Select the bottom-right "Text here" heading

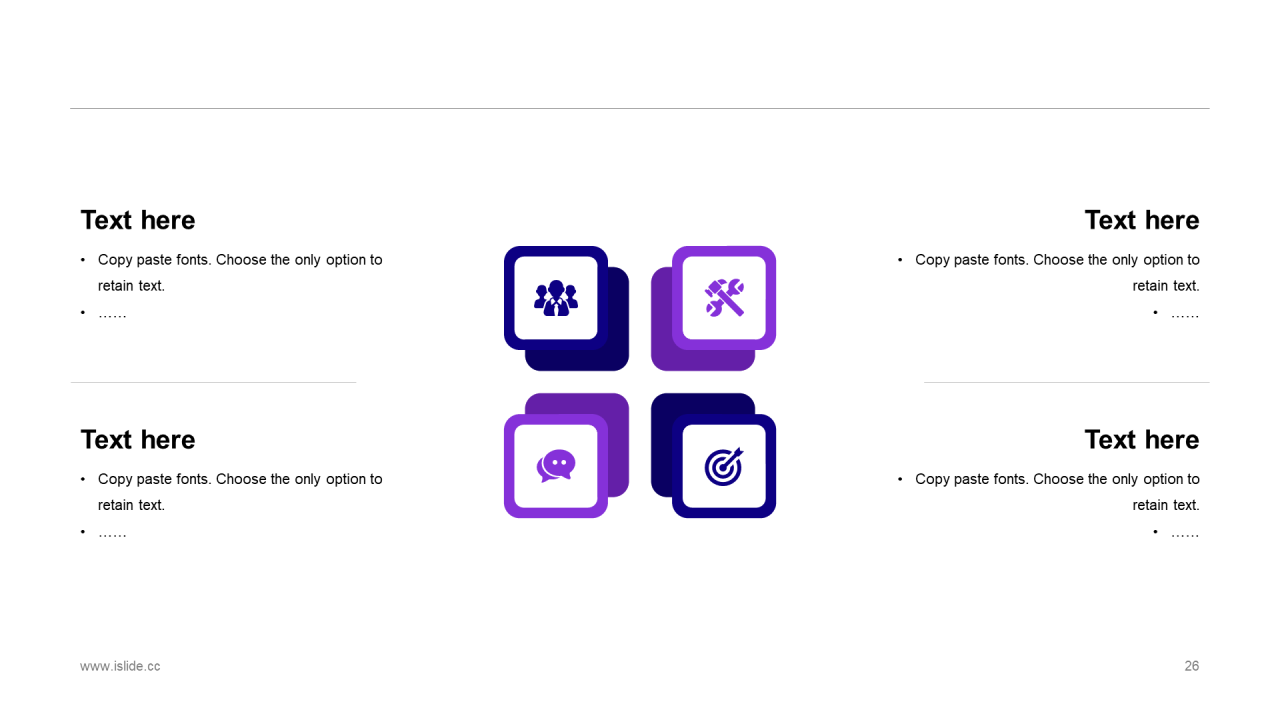coord(1142,440)
